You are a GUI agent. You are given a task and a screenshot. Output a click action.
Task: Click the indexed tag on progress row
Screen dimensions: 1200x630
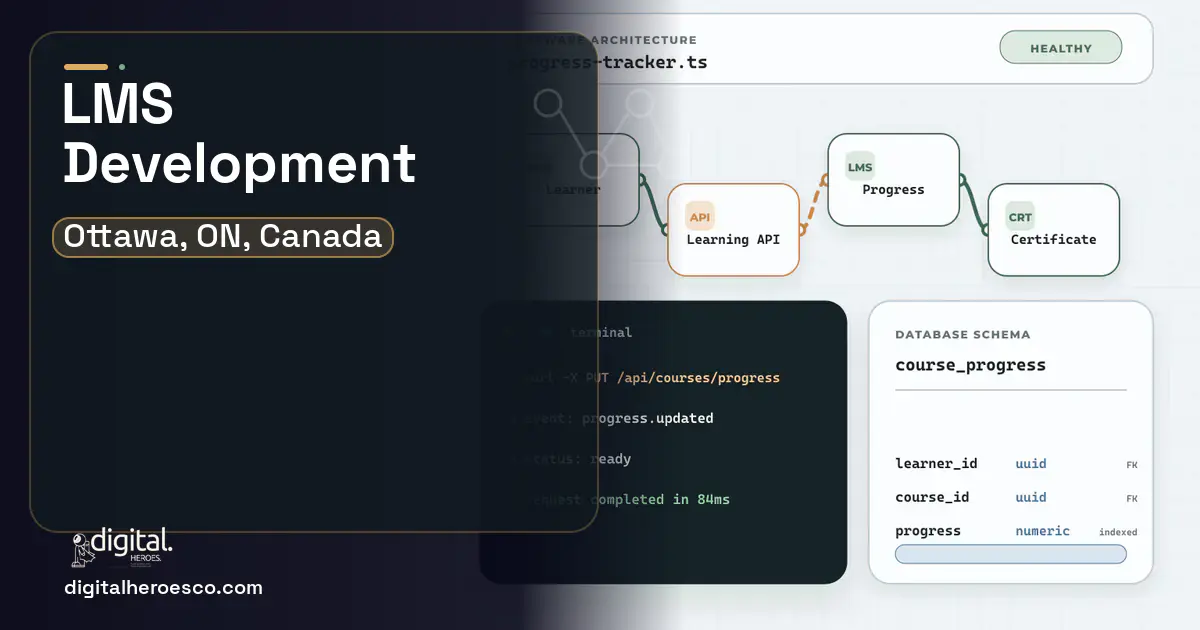pos(1118,532)
